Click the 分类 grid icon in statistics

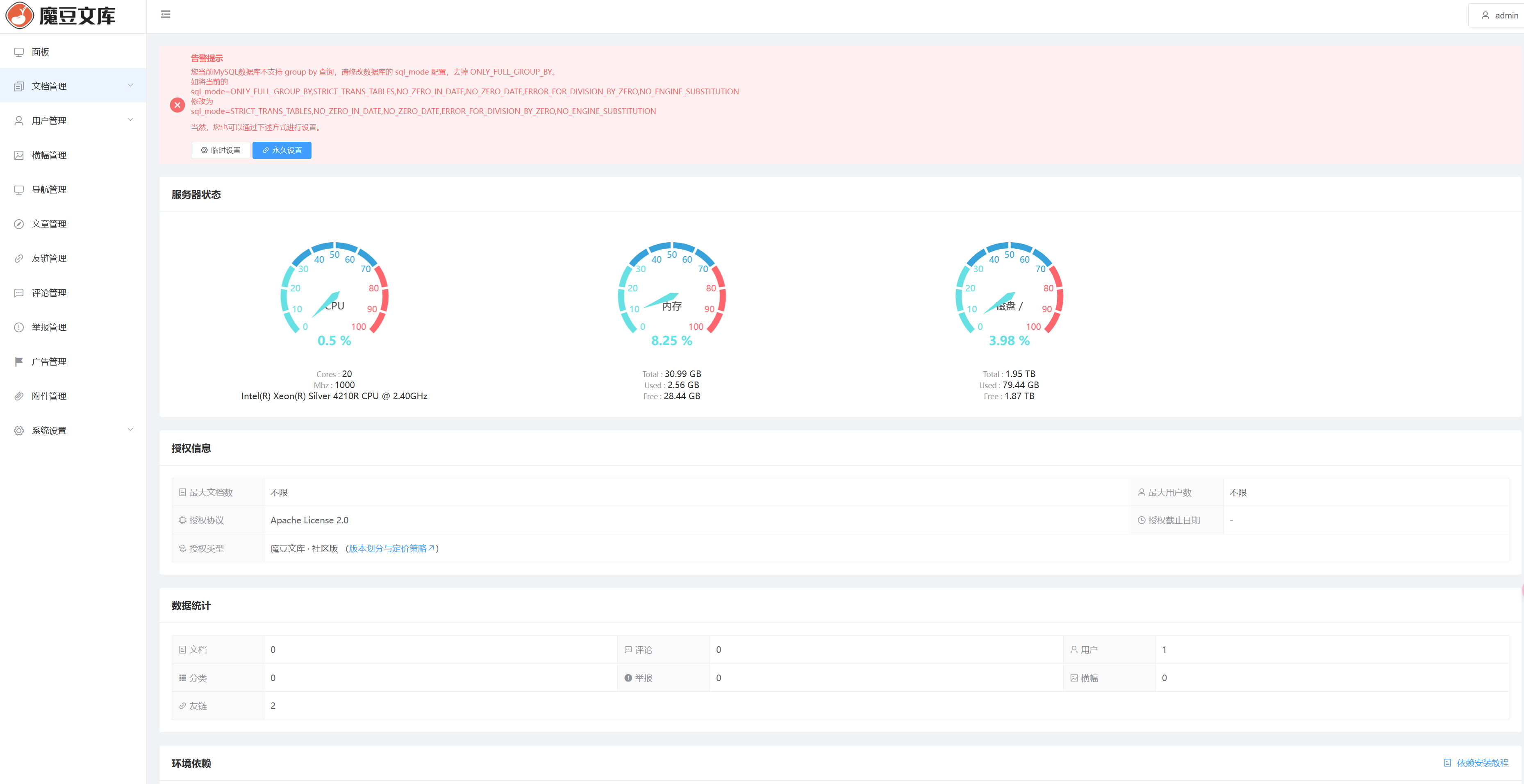(182, 677)
